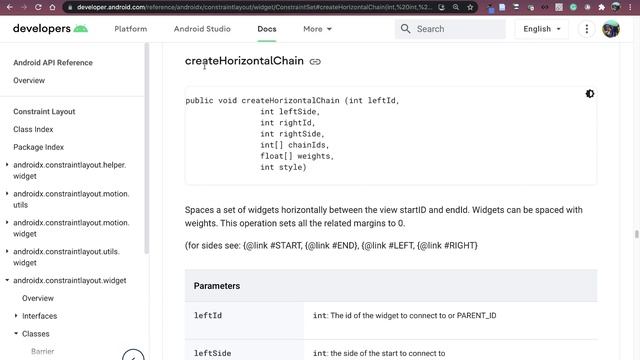
Task: Click the lock icon in the address bar
Action: tap(70, 7)
